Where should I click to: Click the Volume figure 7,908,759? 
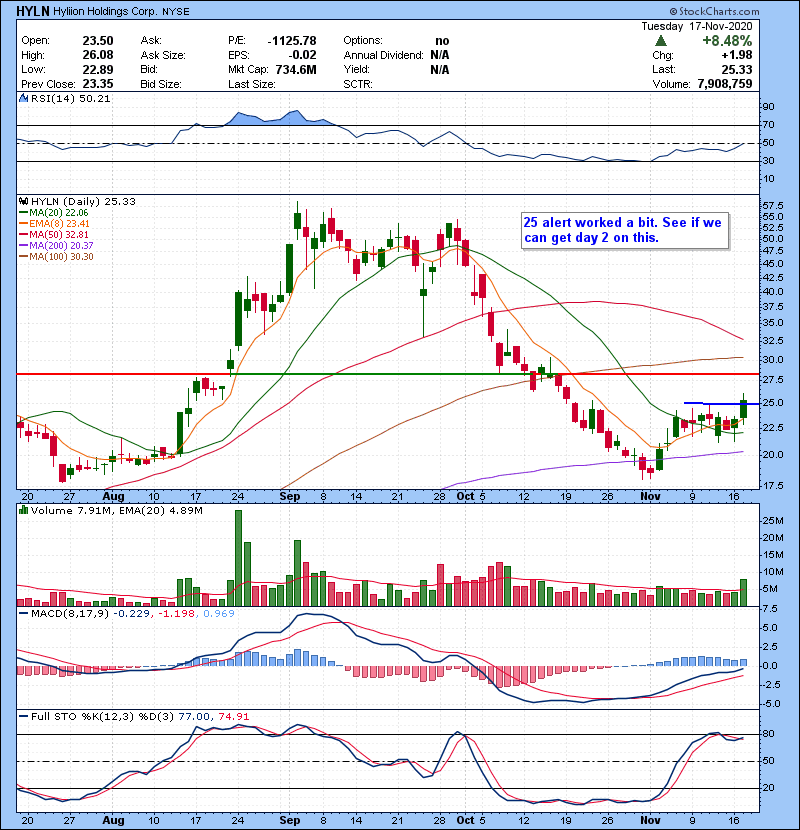click(x=725, y=84)
